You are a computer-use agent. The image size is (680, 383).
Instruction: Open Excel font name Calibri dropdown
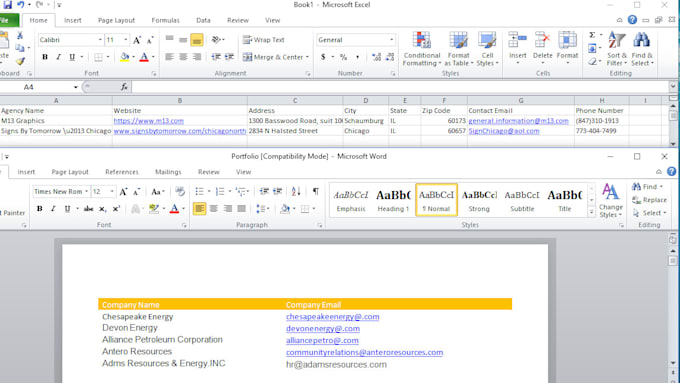[100, 40]
